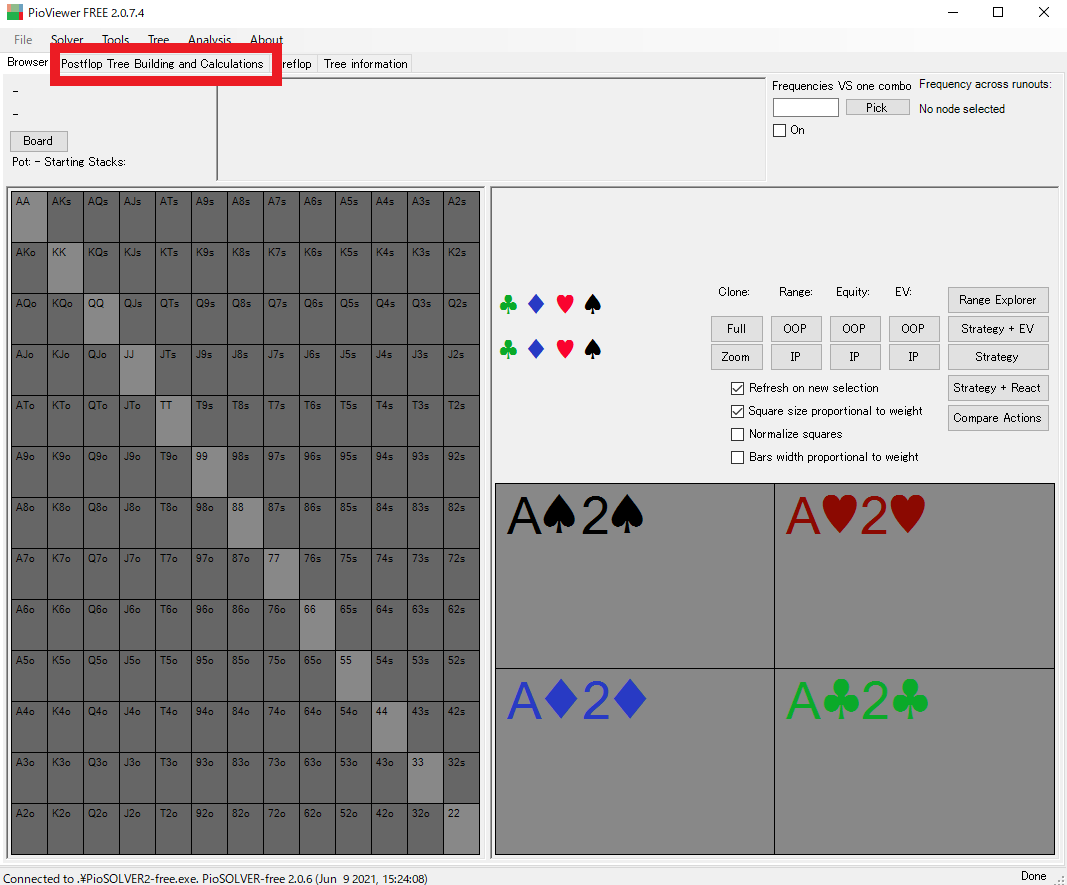Image resolution: width=1067 pixels, height=885 pixels.
Task: Click the Frequencies VS one combo input field
Action: click(805, 108)
